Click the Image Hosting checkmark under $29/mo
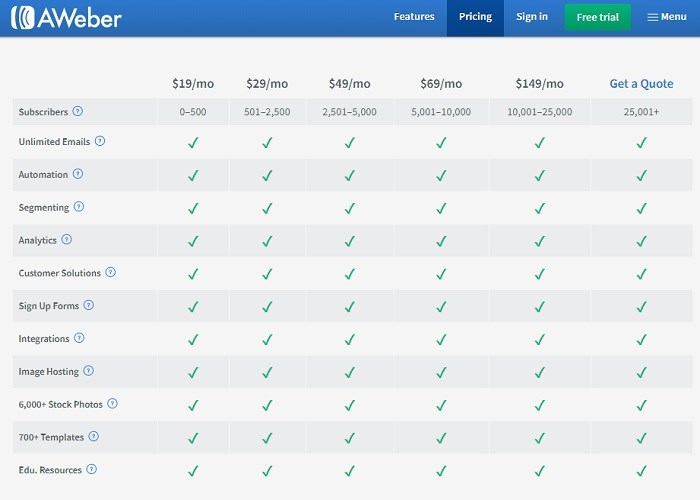The height and width of the screenshot is (500, 700). tap(267, 372)
